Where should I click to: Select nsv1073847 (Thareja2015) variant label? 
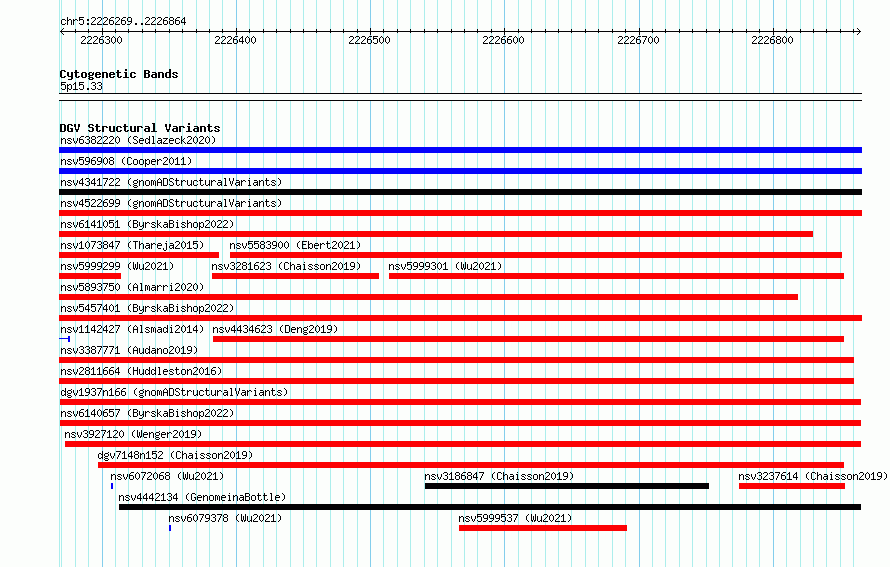coord(132,245)
